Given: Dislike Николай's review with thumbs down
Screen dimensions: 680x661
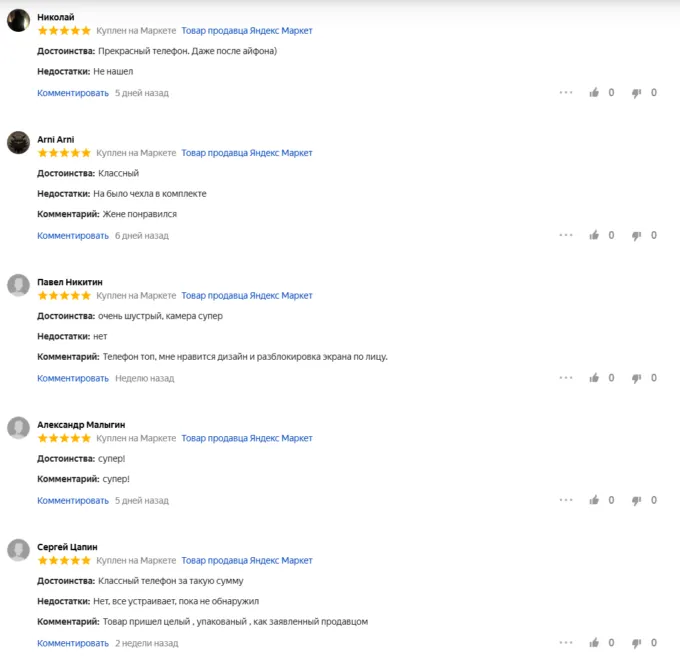Looking at the screenshot, I should click(636, 93).
